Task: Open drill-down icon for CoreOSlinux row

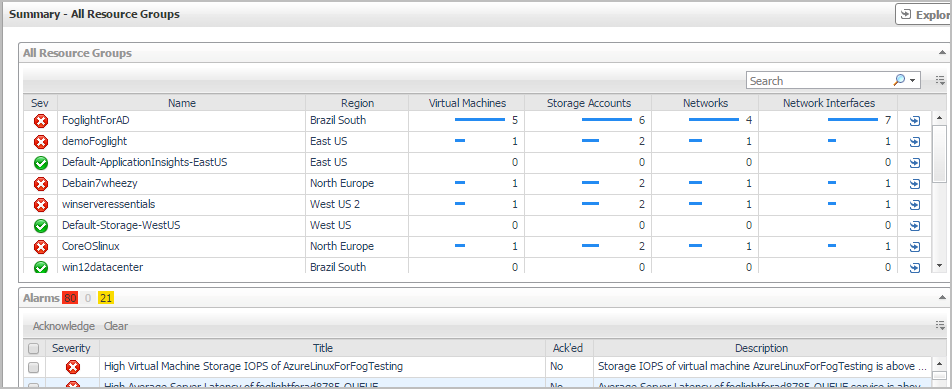Action: coord(914,247)
